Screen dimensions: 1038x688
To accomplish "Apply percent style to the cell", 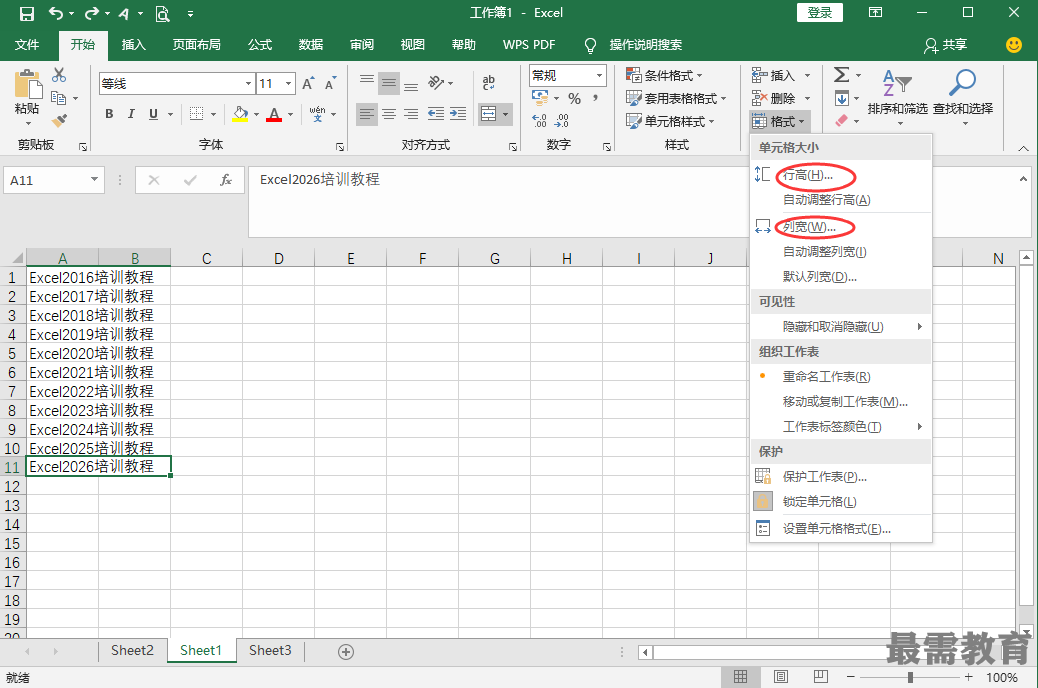I will tap(575, 99).
